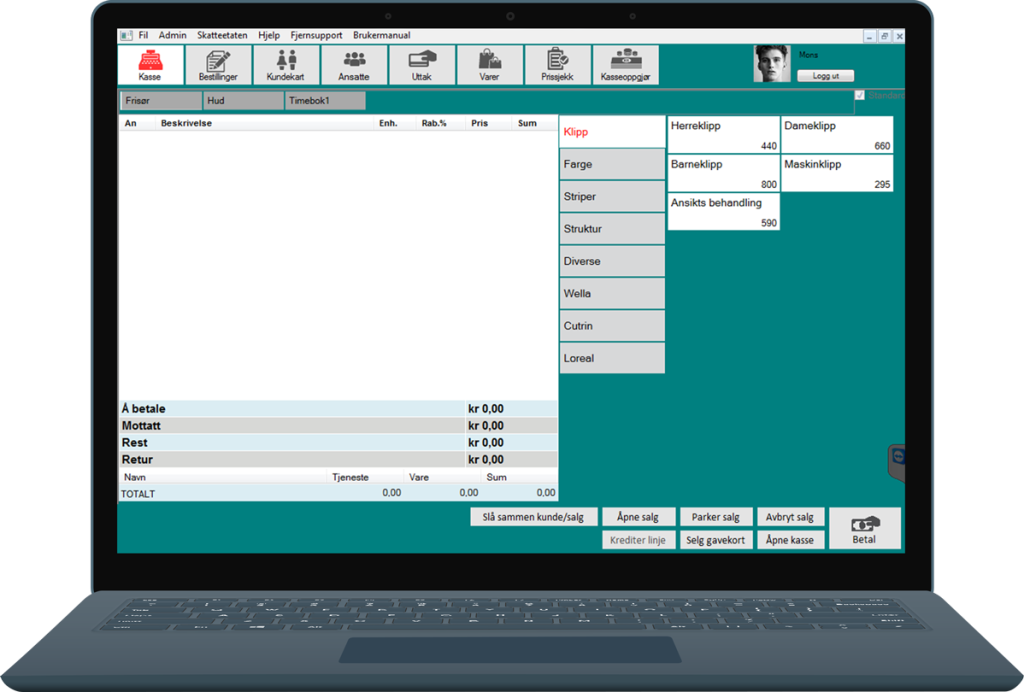The image size is (1024, 692).
Task: Open the Ansatte employees icon
Action: coord(354,65)
